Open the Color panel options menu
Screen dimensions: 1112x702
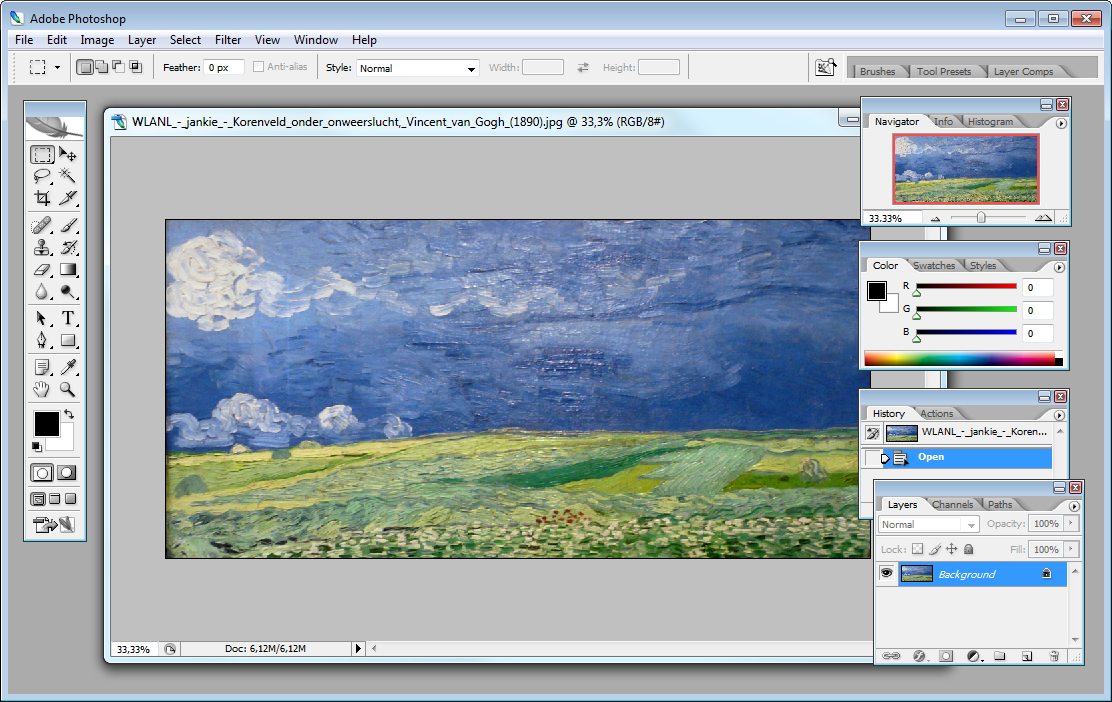pos(1059,267)
